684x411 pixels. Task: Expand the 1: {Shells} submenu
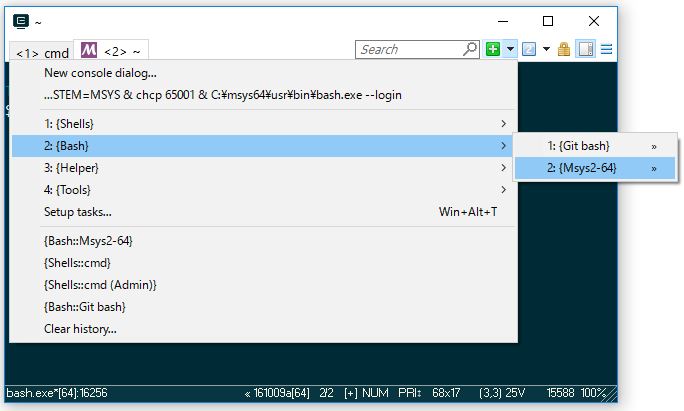pyautogui.click(x=263, y=124)
